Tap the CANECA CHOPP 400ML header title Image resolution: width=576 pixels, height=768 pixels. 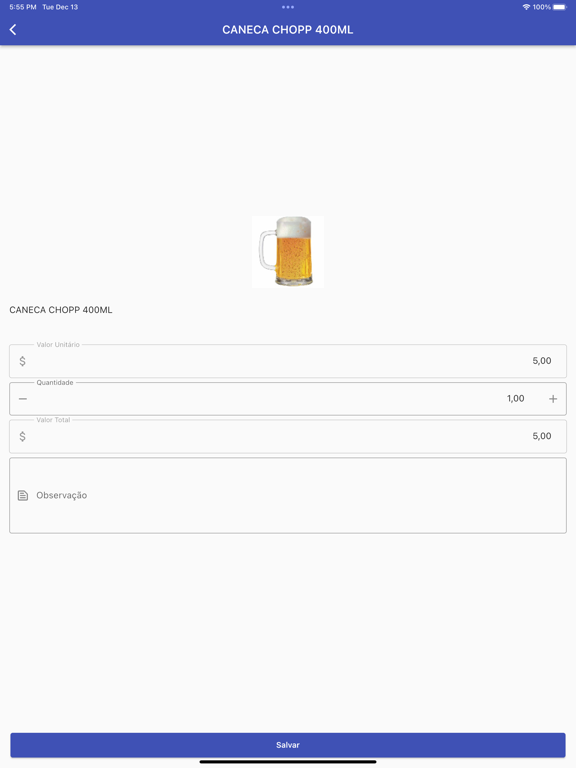pyautogui.click(x=288, y=30)
